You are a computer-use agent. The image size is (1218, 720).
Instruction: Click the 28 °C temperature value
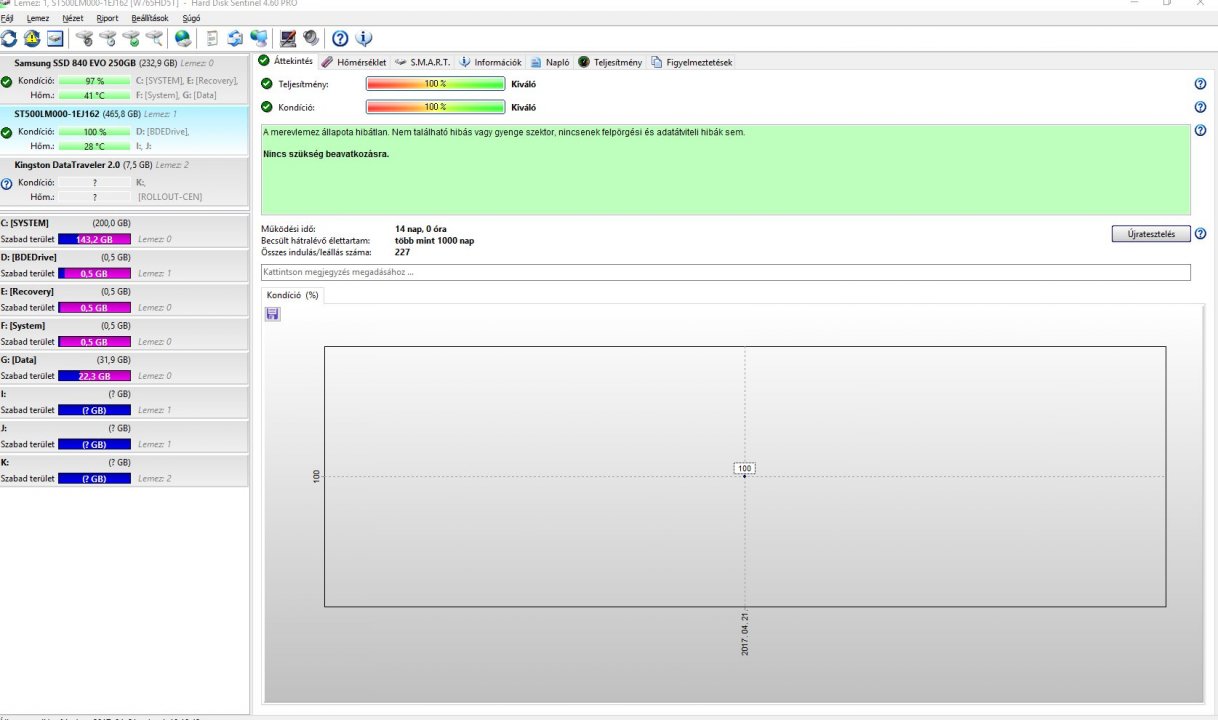[94, 146]
